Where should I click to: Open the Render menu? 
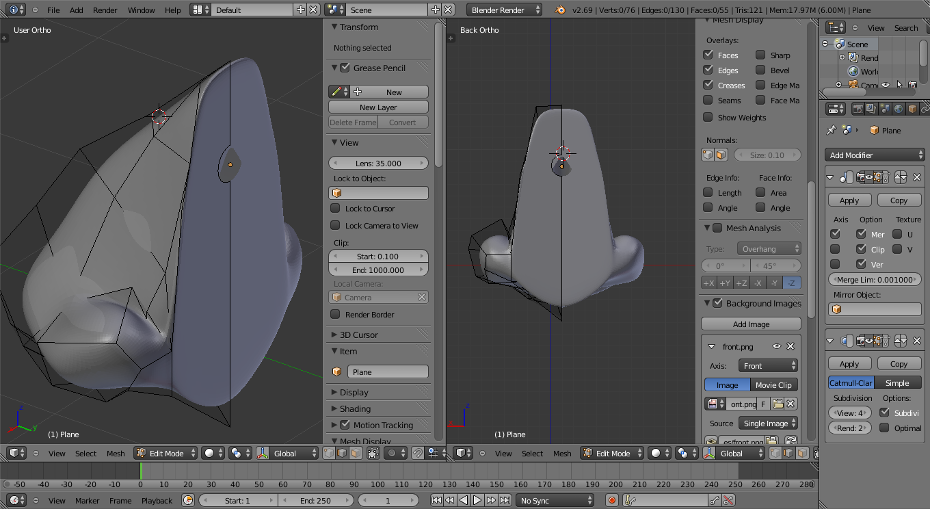pos(105,10)
